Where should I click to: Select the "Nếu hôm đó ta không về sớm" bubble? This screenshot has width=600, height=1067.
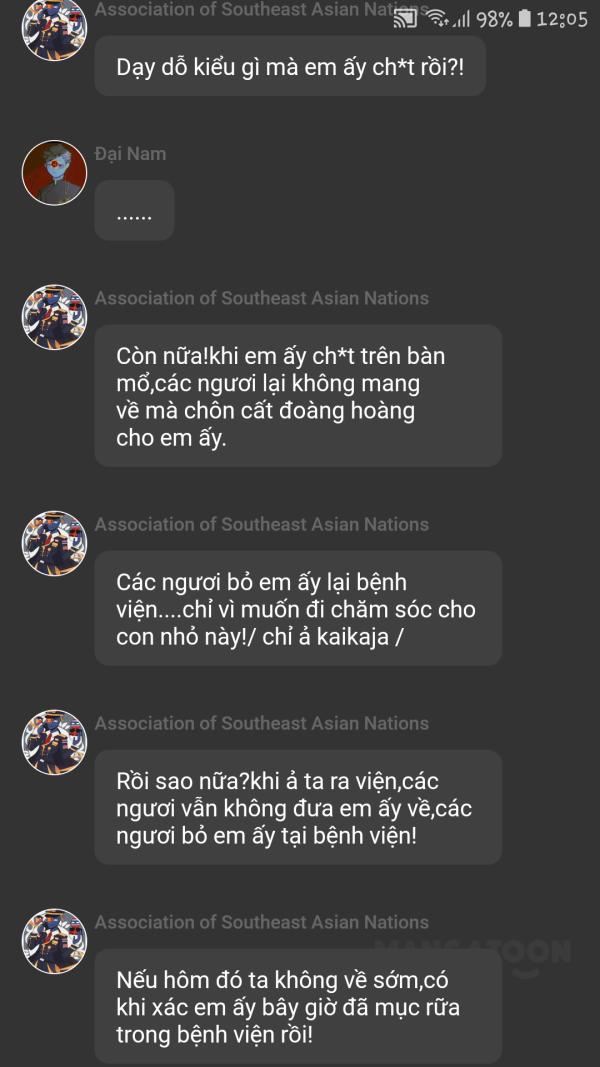coord(298,1006)
